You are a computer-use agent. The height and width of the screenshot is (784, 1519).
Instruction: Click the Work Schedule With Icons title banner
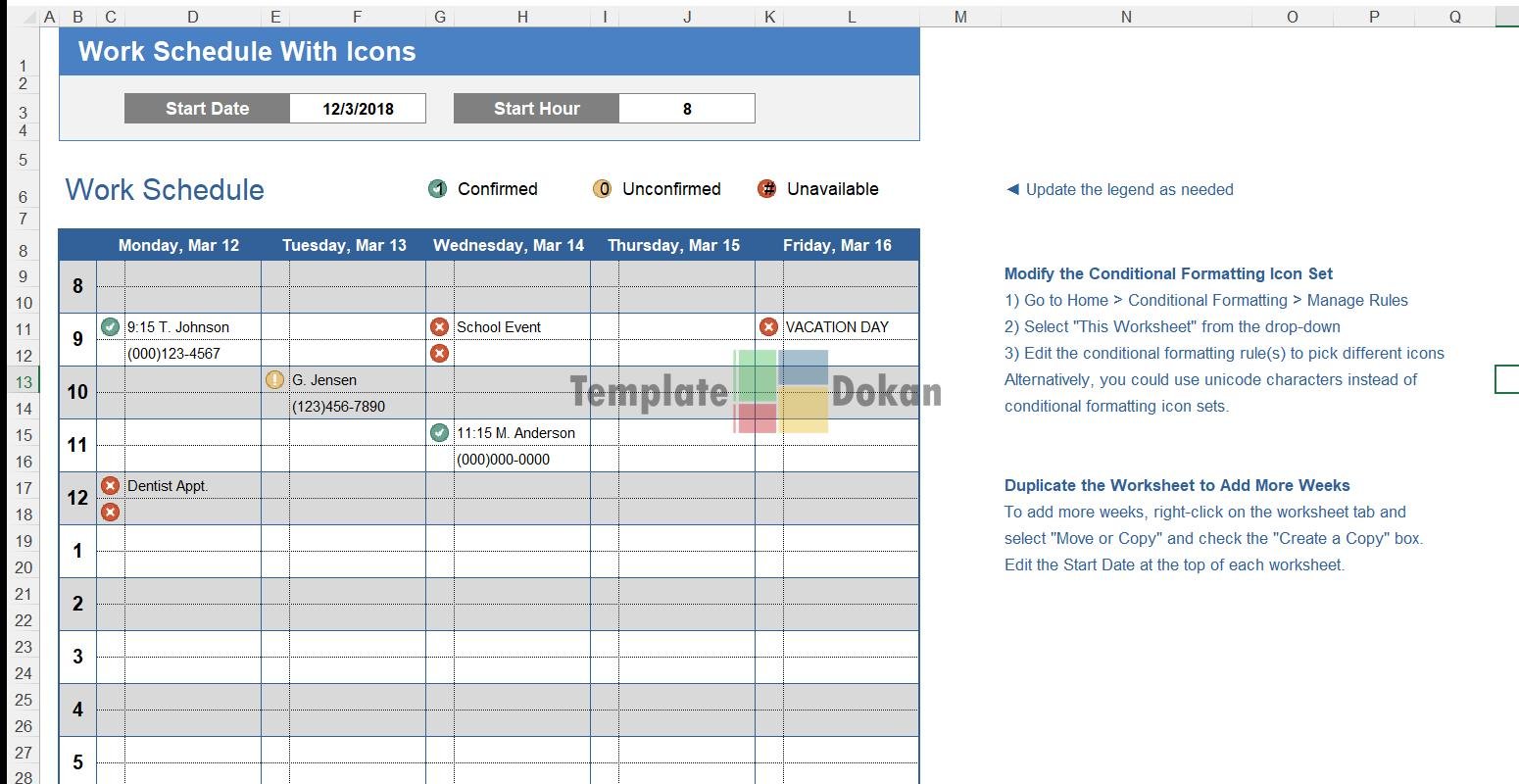click(489, 52)
